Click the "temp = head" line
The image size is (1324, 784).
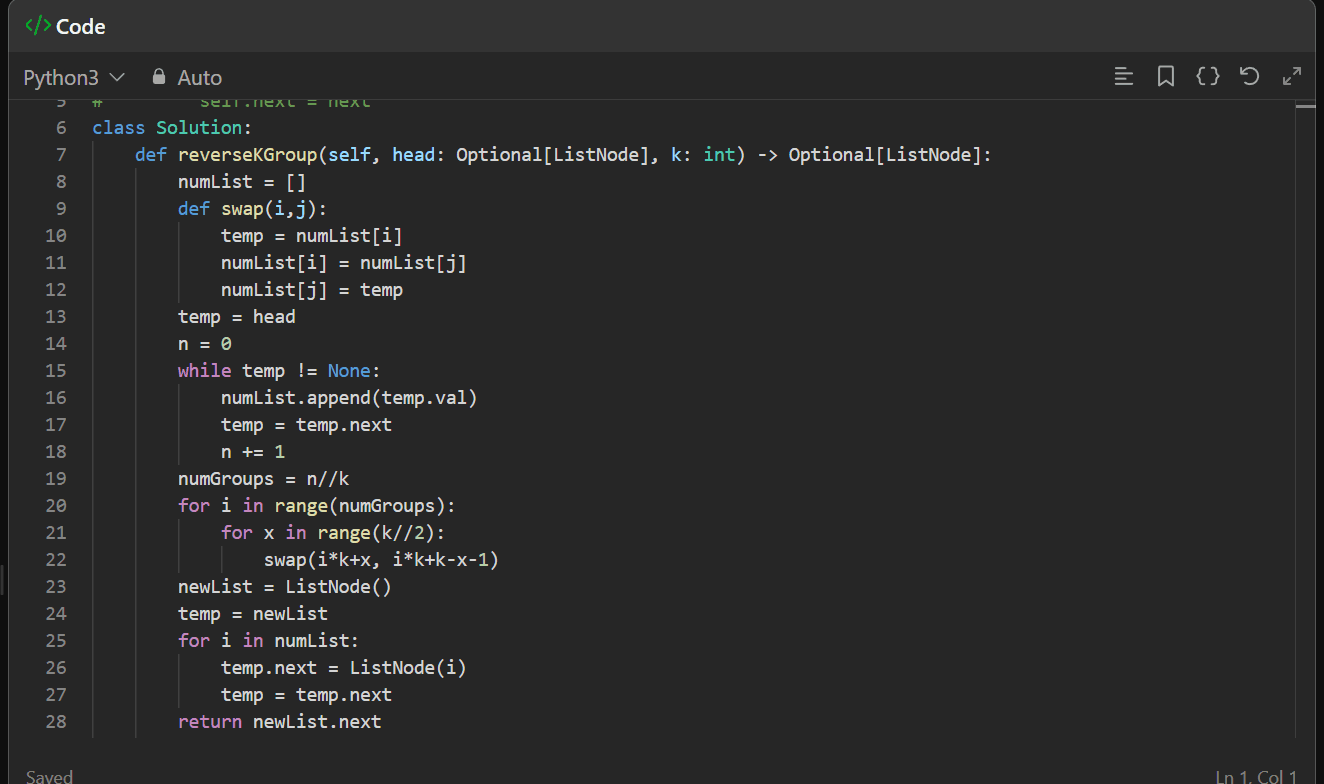point(237,316)
